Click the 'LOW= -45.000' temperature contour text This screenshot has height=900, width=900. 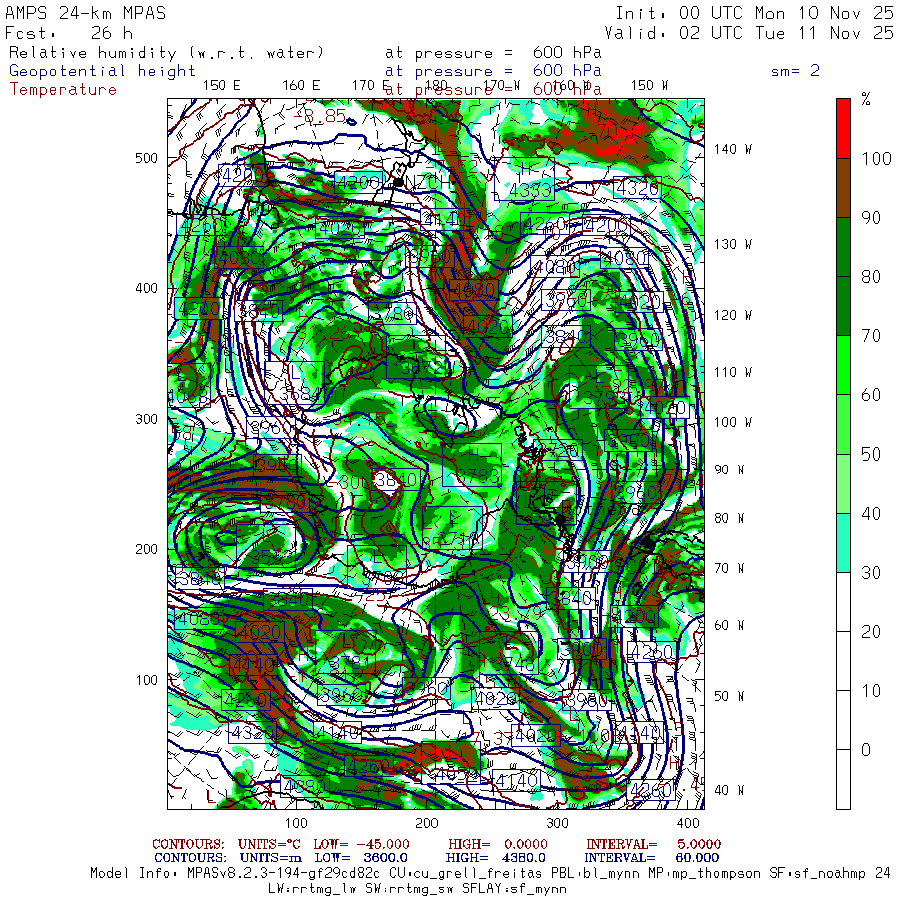pyautogui.click(x=361, y=844)
